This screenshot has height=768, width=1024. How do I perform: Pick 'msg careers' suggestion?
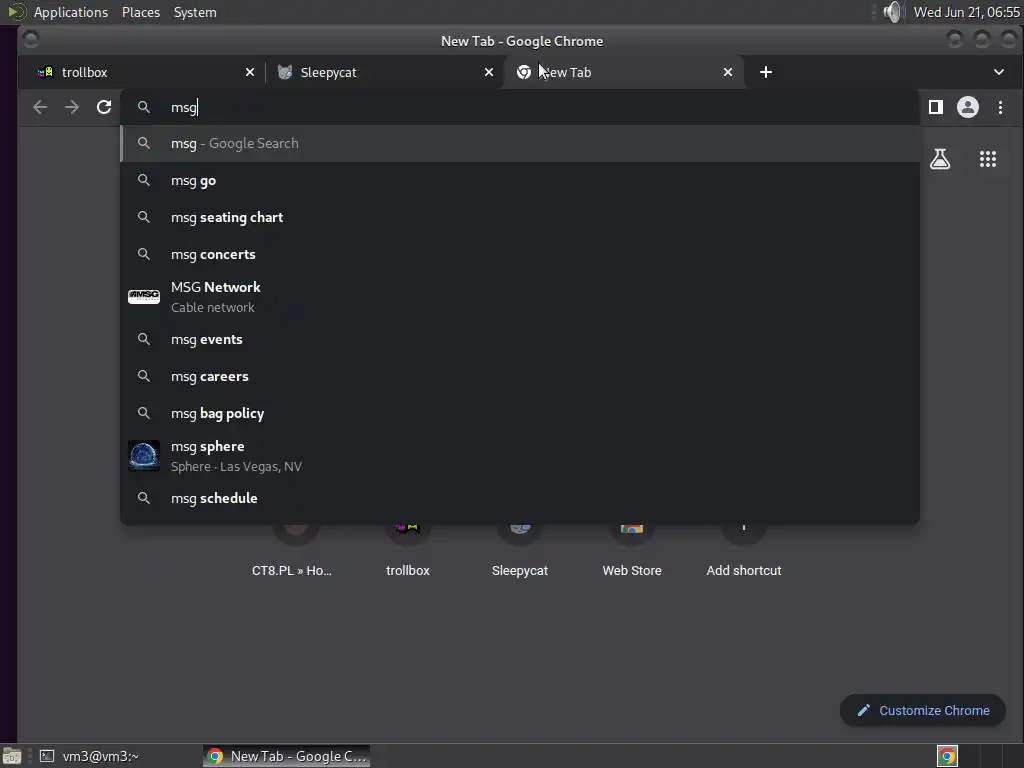[x=520, y=376]
